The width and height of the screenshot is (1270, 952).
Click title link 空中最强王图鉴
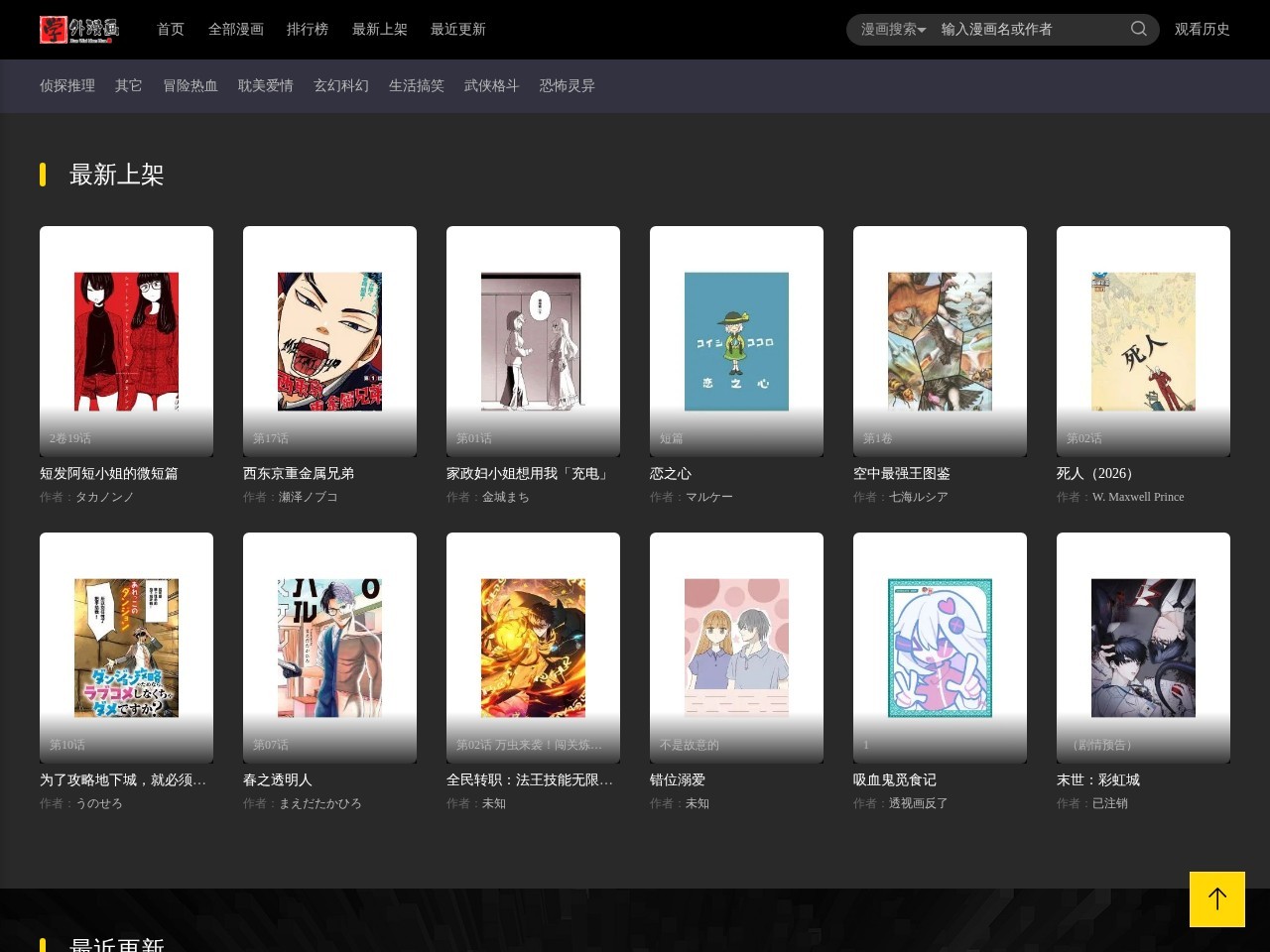(902, 474)
